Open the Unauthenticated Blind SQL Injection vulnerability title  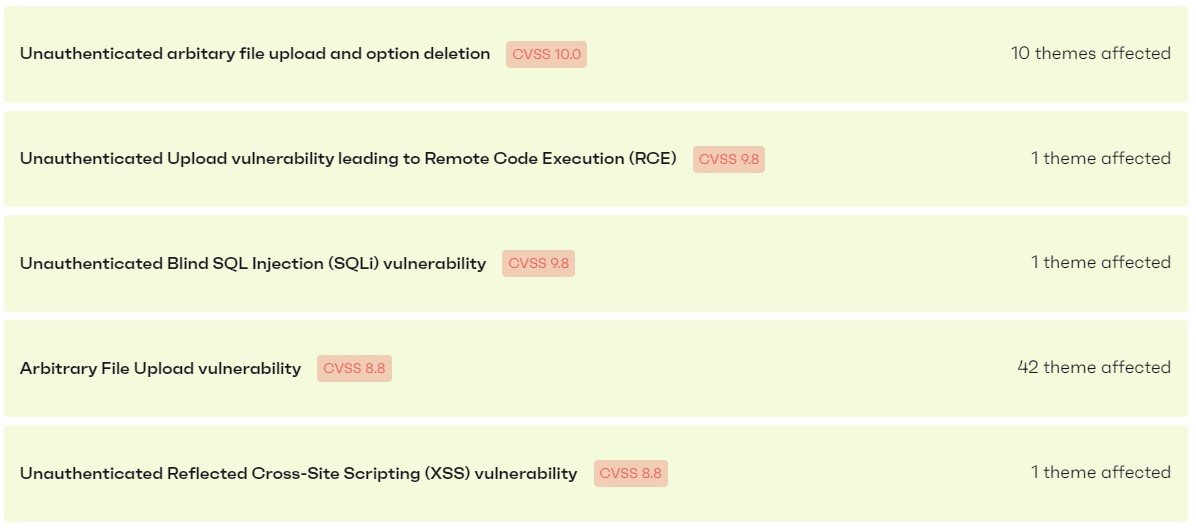[253, 264]
